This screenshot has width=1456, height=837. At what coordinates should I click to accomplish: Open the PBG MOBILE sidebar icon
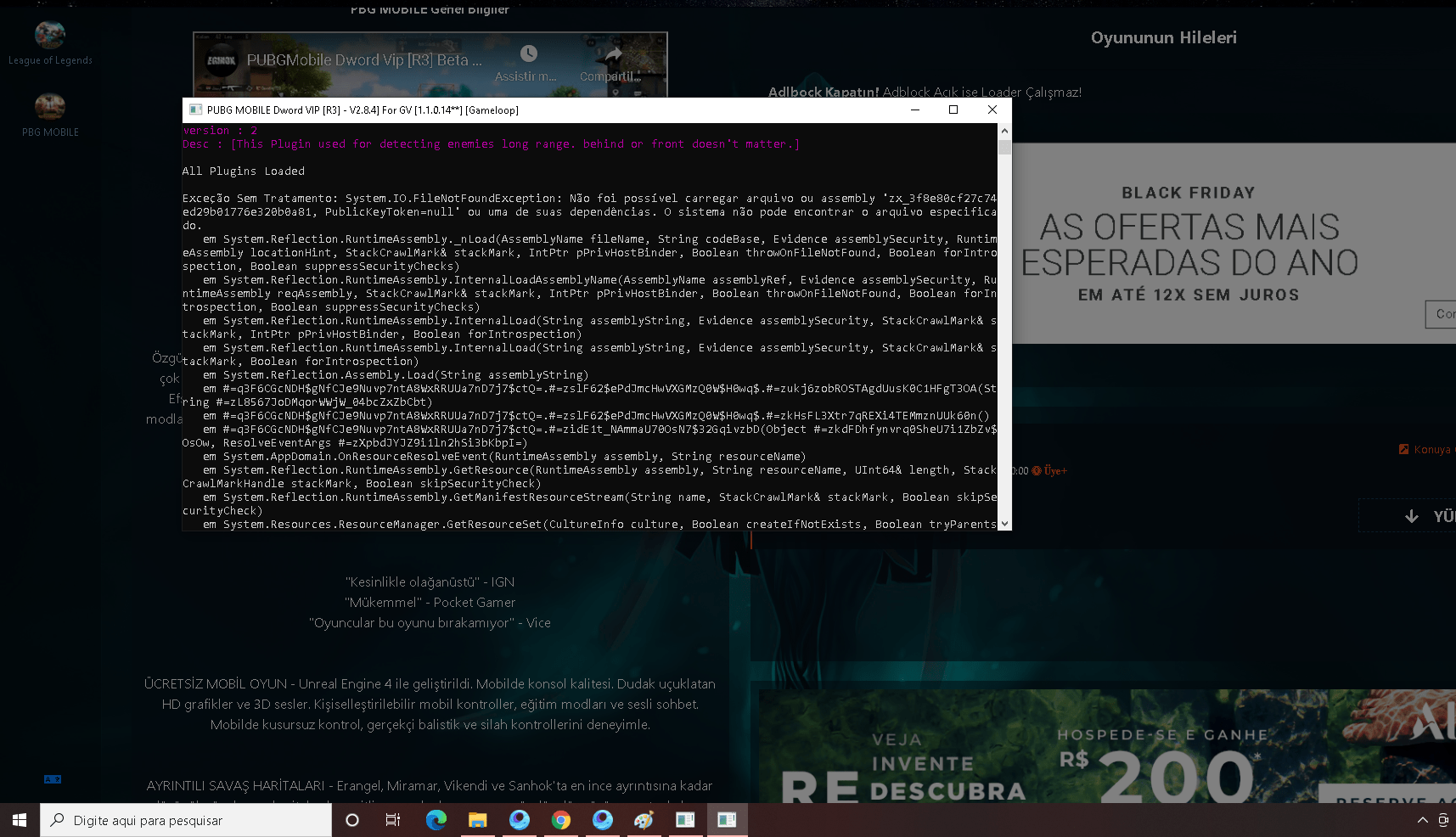(50, 107)
